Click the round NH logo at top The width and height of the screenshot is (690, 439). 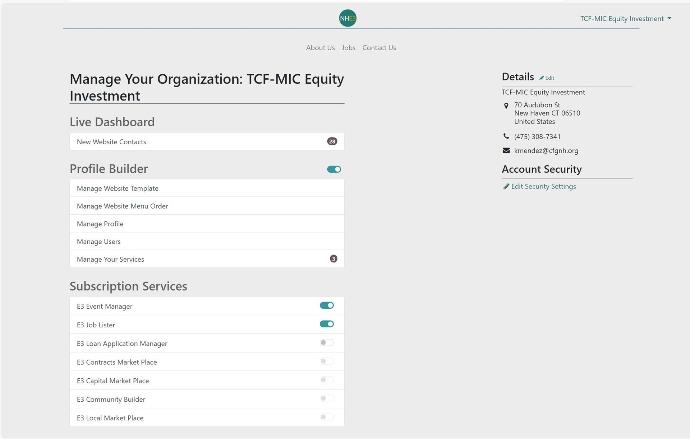pyautogui.click(x=348, y=18)
